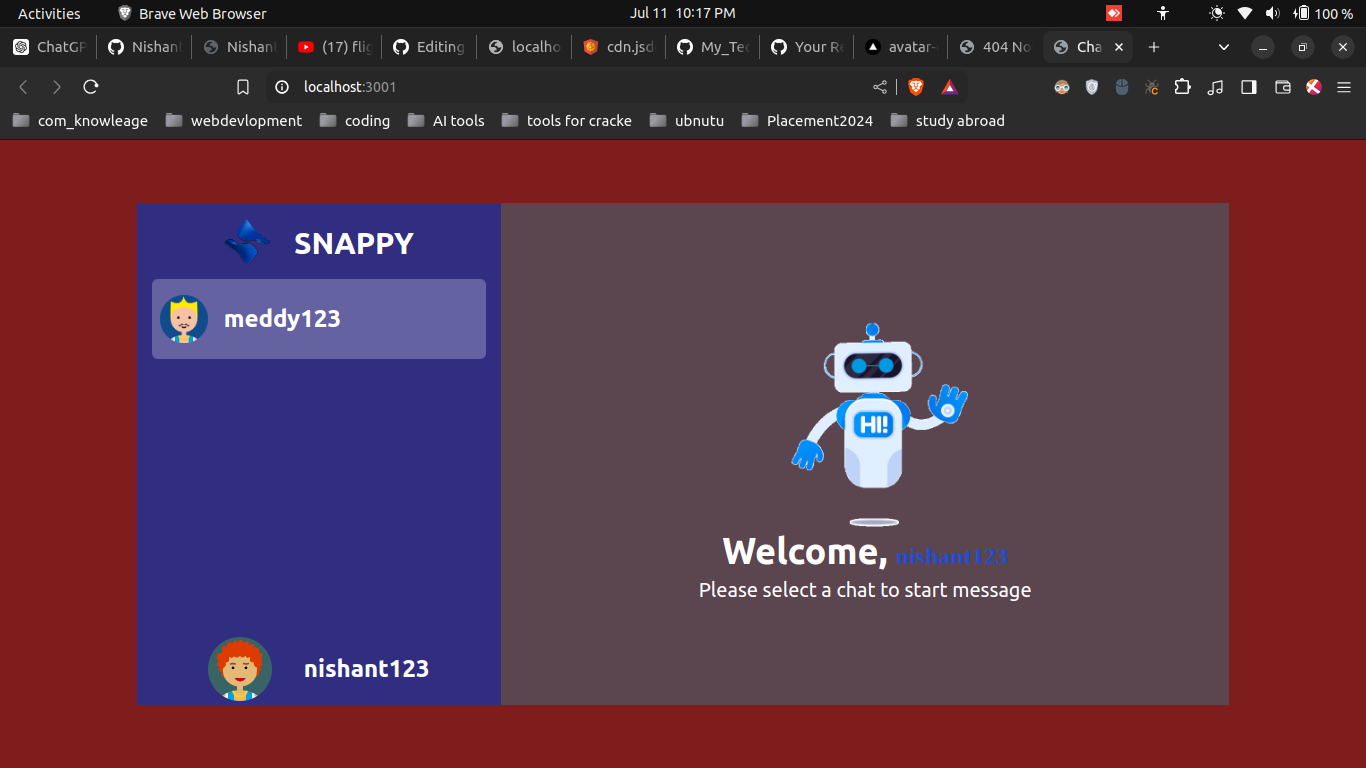1366x768 pixels.
Task: Open the study abroad bookmarks folder
Action: pos(948,121)
